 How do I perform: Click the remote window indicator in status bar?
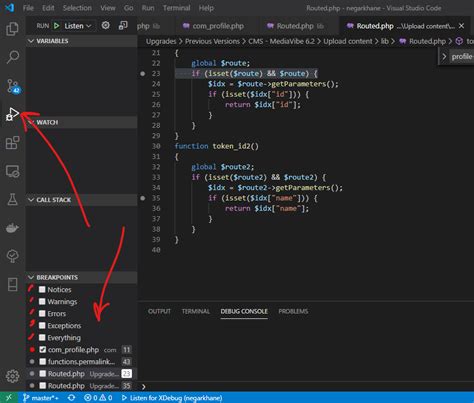coord(9,398)
